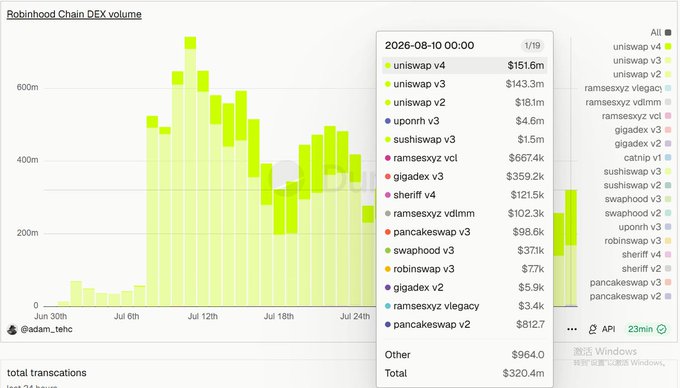Screen dimensions: 680x388
Task: Select the ramsesxyz vcl $667.4k tooltip row
Action: pos(464,158)
